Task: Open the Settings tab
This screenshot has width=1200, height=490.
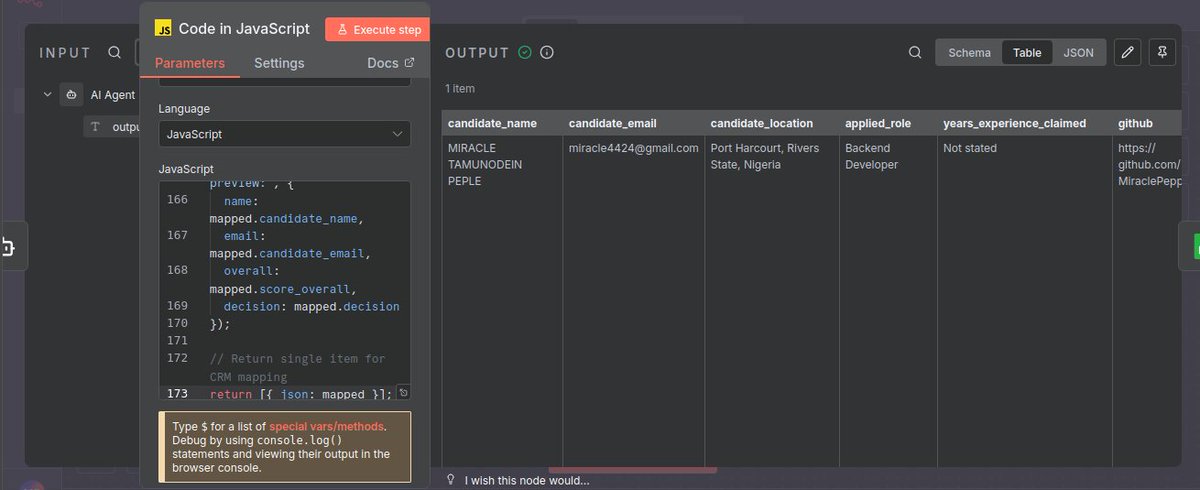Action: point(279,63)
